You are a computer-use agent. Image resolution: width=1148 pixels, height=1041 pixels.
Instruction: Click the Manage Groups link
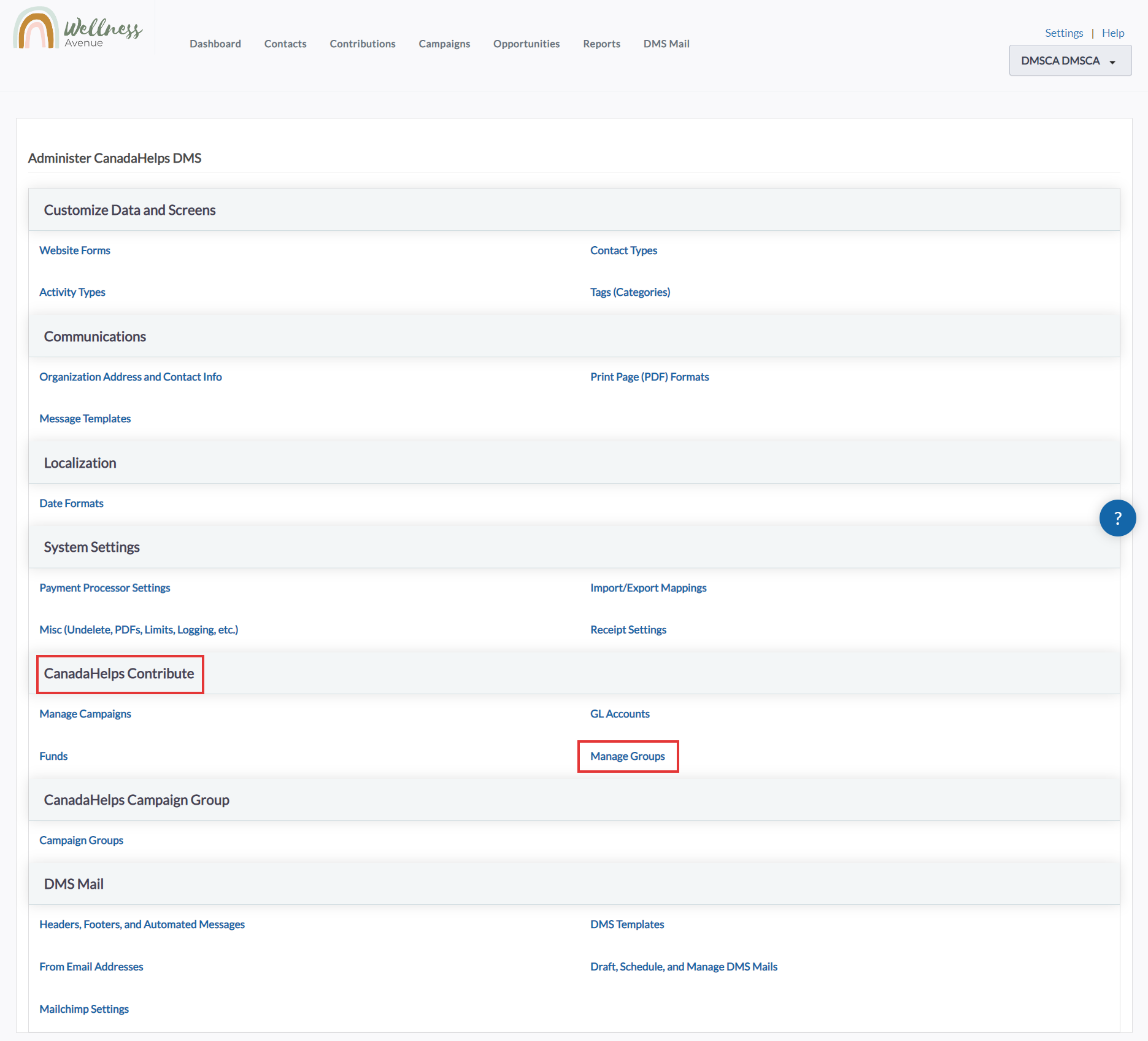(628, 756)
